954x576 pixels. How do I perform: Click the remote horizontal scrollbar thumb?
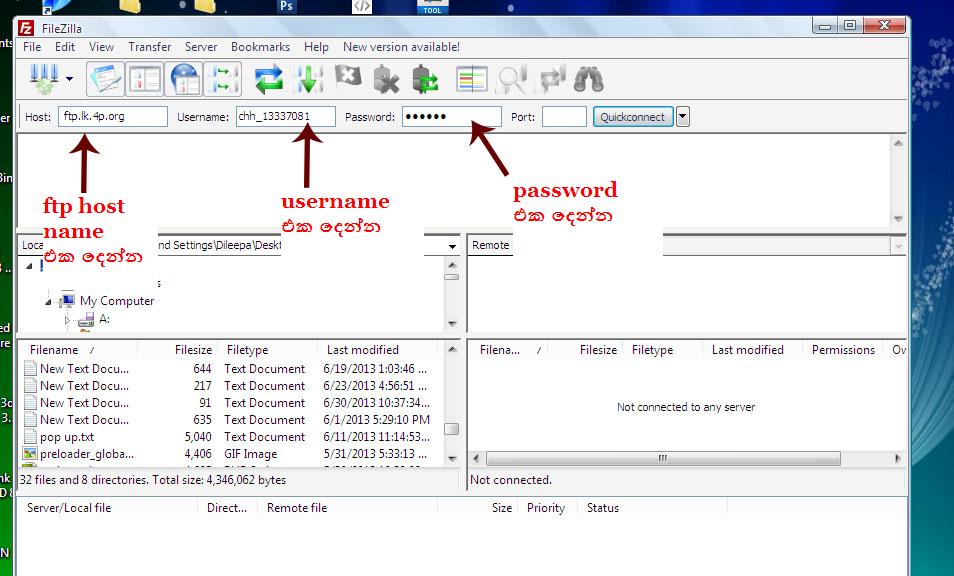pos(663,458)
